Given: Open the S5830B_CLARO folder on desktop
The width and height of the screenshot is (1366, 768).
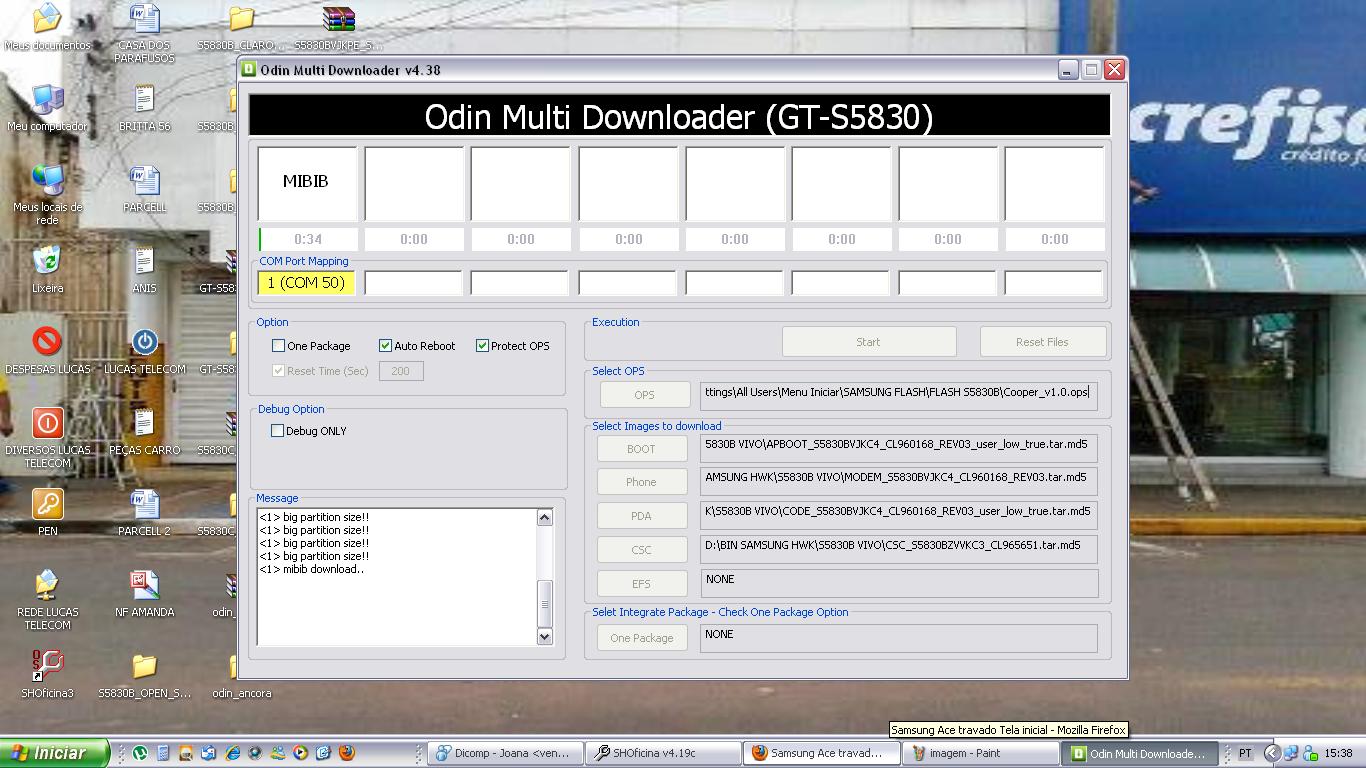Looking at the screenshot, I should click(240, 27).
